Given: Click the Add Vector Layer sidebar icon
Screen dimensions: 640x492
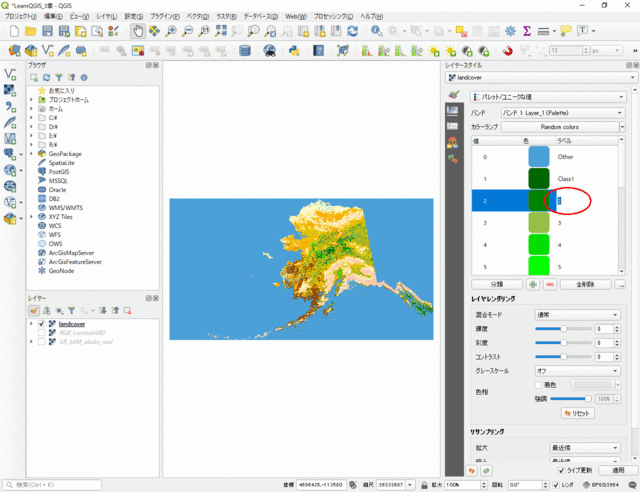Looking at the screenshot, I should point(10,74).
